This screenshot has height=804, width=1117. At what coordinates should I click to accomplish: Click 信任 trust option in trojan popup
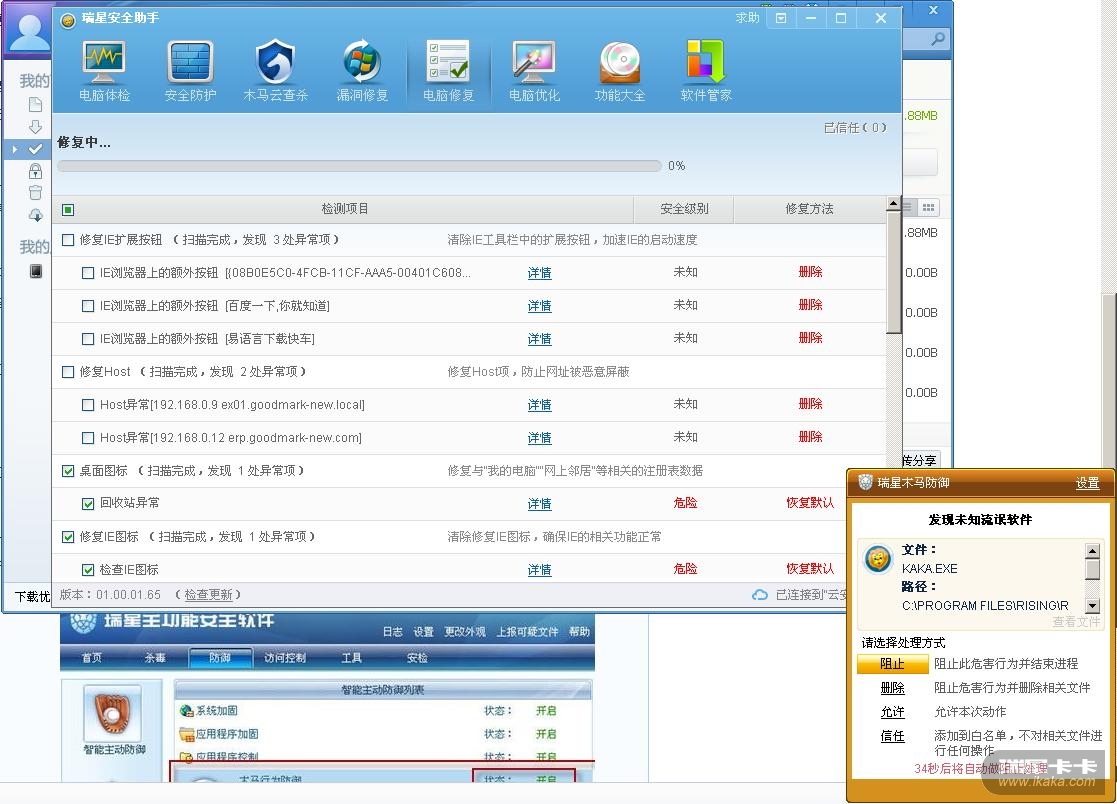(893, 736)
